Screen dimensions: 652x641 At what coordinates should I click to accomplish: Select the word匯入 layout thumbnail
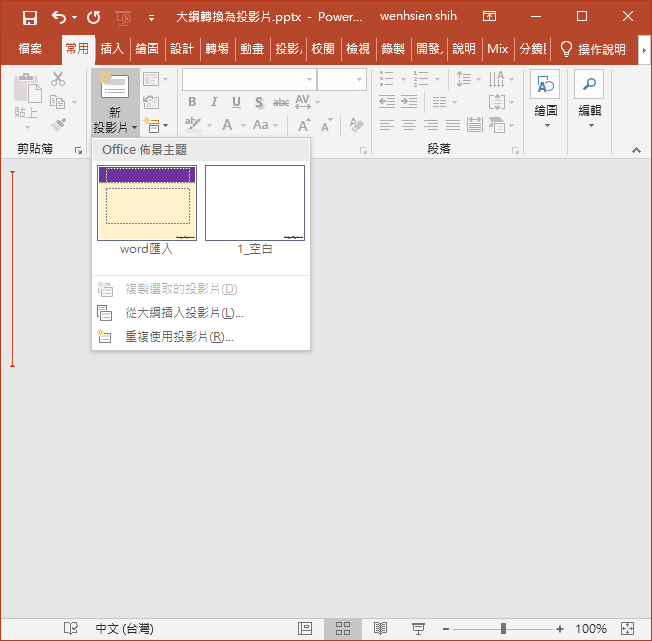click(x=147, y=203)
